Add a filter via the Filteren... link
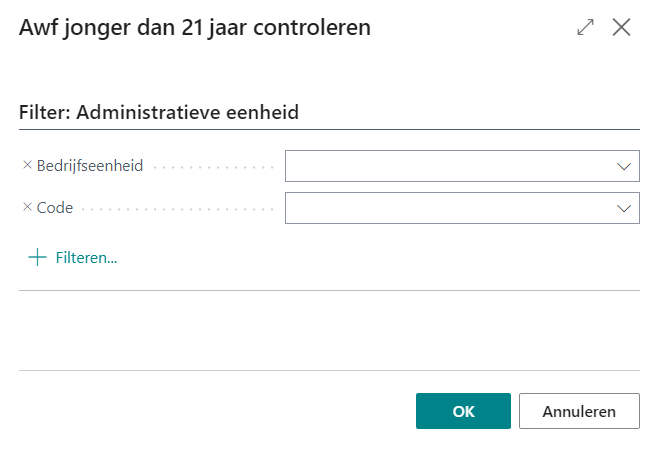Image resolution: width=663 pixels, height=451 pixels. point(86,257)
